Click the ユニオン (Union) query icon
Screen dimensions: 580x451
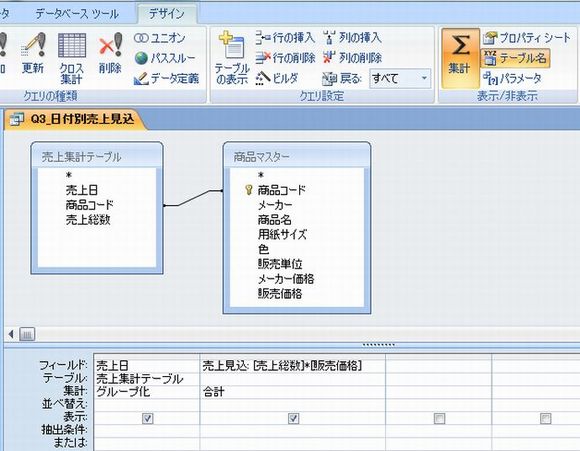pos(159,38)
